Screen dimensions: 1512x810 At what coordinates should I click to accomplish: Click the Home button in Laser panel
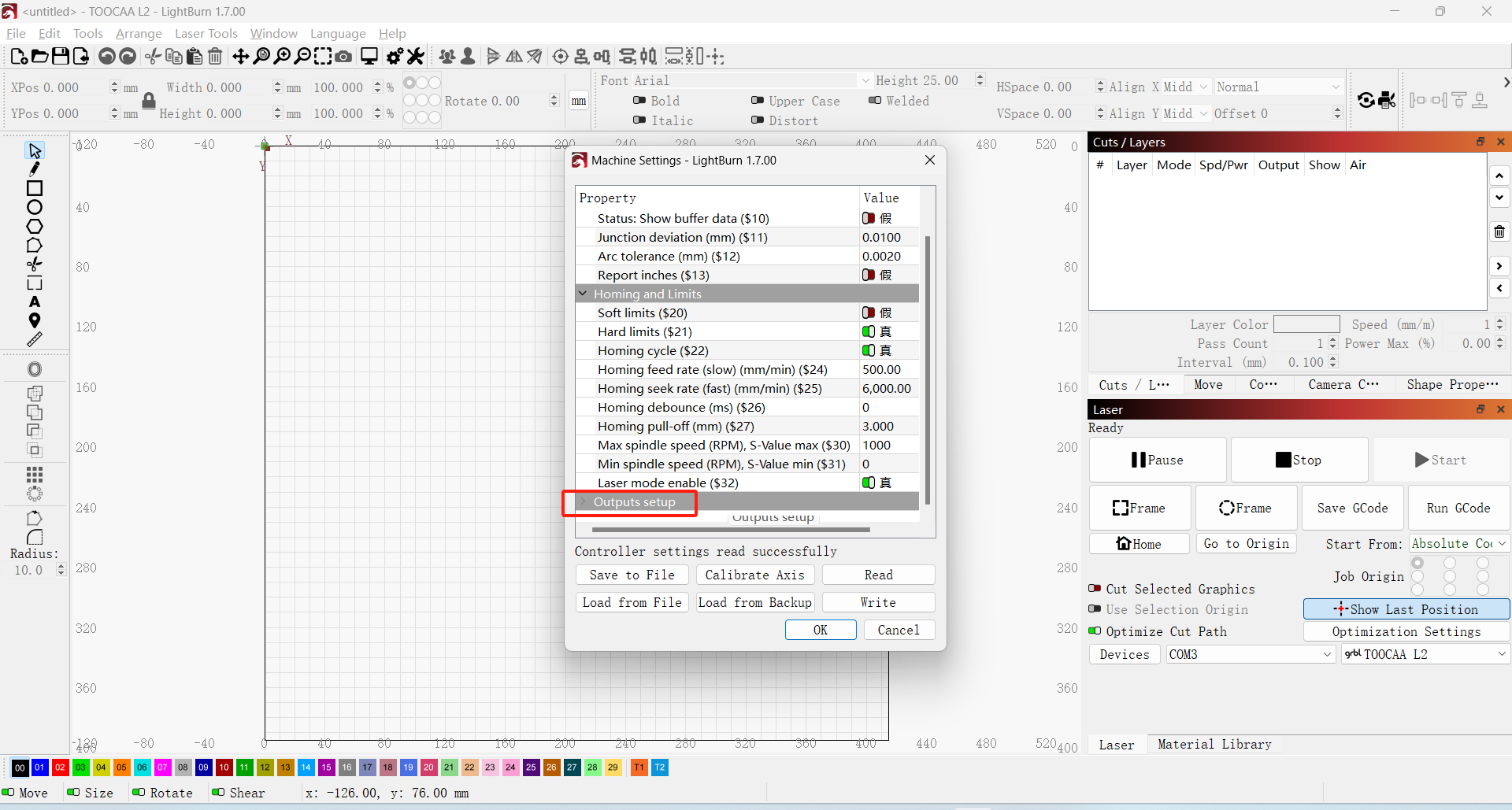coord(1139,543)
